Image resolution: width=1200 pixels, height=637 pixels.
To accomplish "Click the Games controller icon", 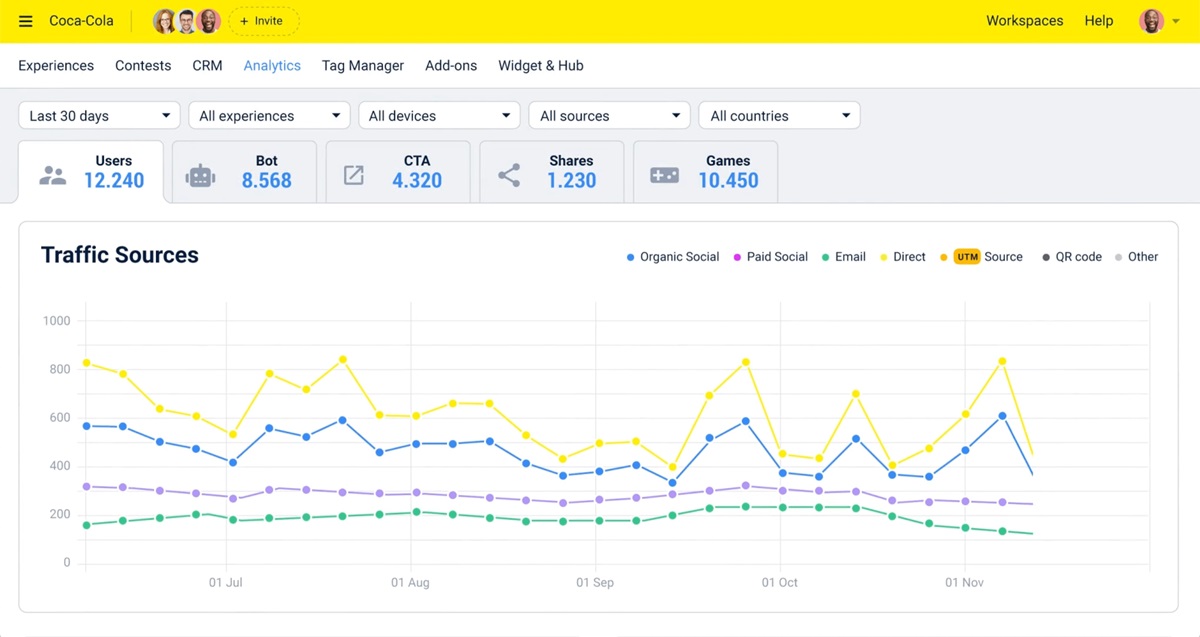I will 664,175.
